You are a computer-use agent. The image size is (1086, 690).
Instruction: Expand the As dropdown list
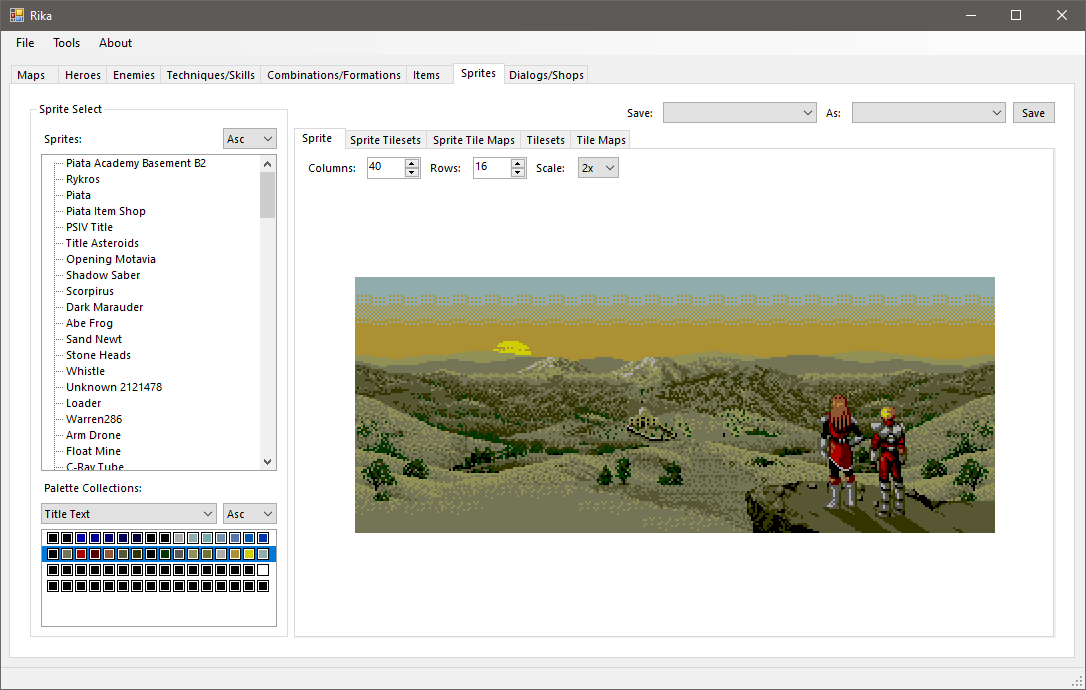click(x=928, y=113)
